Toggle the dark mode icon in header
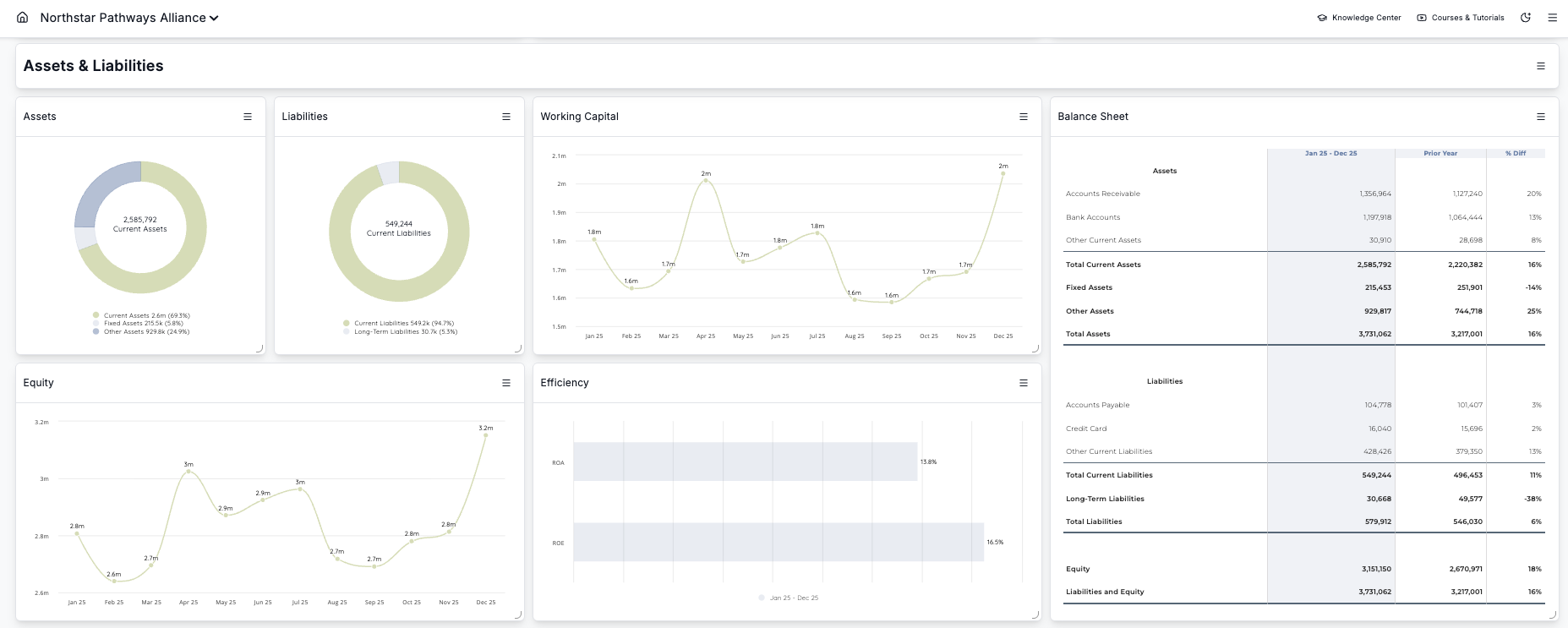Viewport: 1568px width, 628px height. tap(1526, 18)
